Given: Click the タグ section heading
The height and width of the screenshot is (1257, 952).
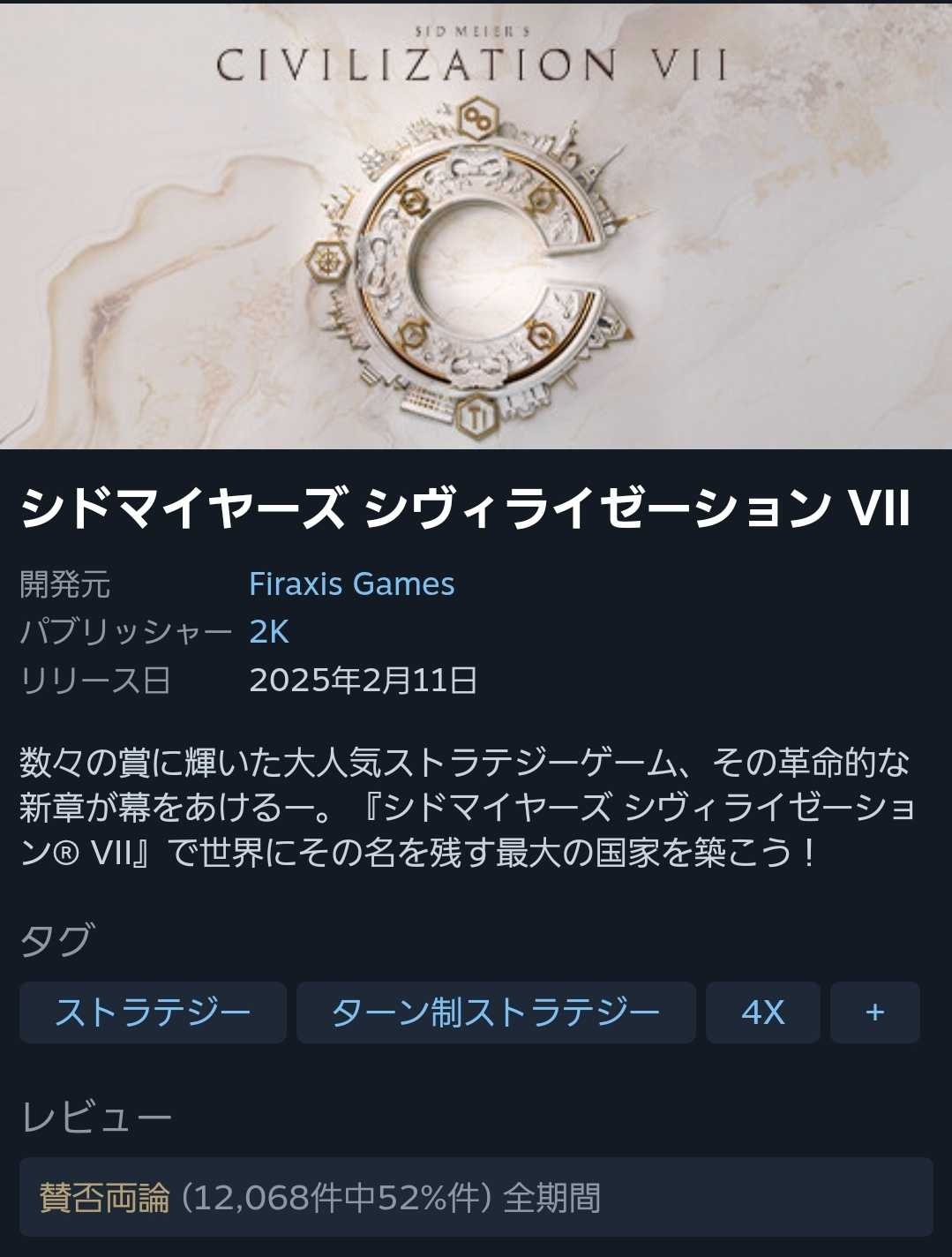Looking at the screenshot, I should [56, 940].
